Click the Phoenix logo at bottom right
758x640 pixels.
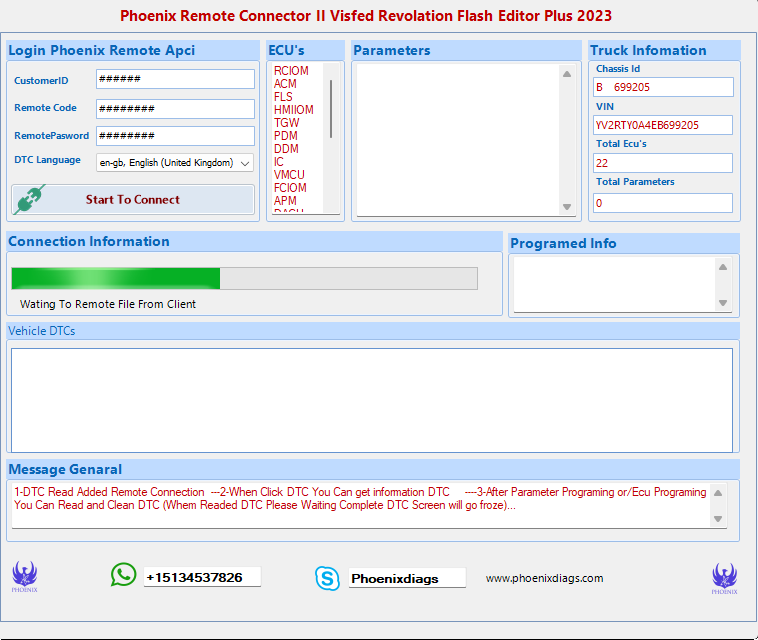tap(724, 578)
